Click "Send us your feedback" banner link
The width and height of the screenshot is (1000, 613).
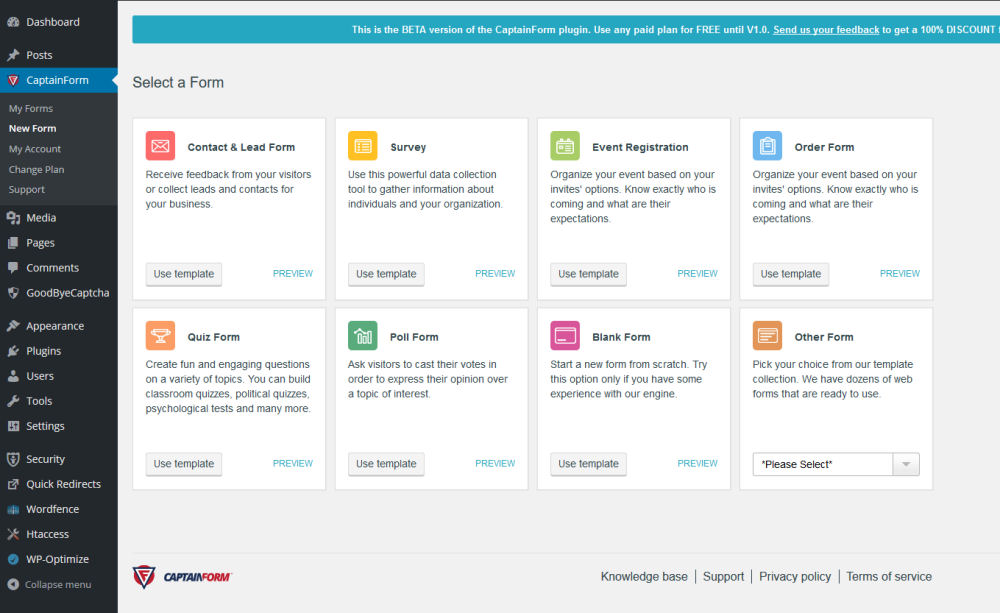826,29
